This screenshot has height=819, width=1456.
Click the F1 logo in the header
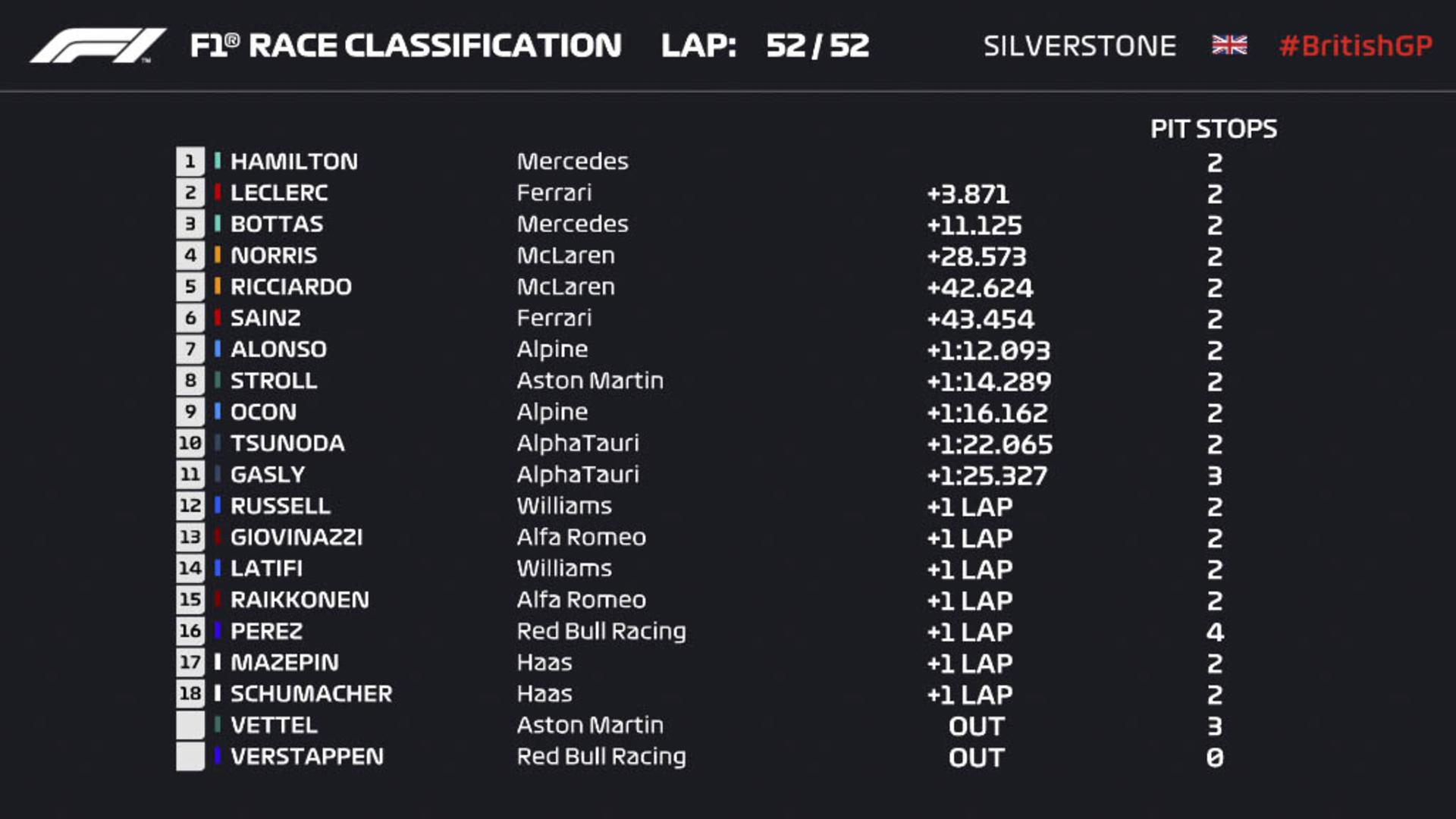(x=98, y=45)
